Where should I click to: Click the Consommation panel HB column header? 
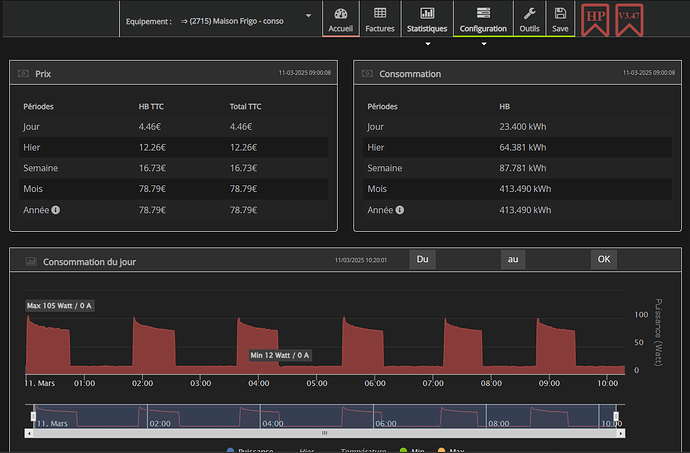coord(504,107)
